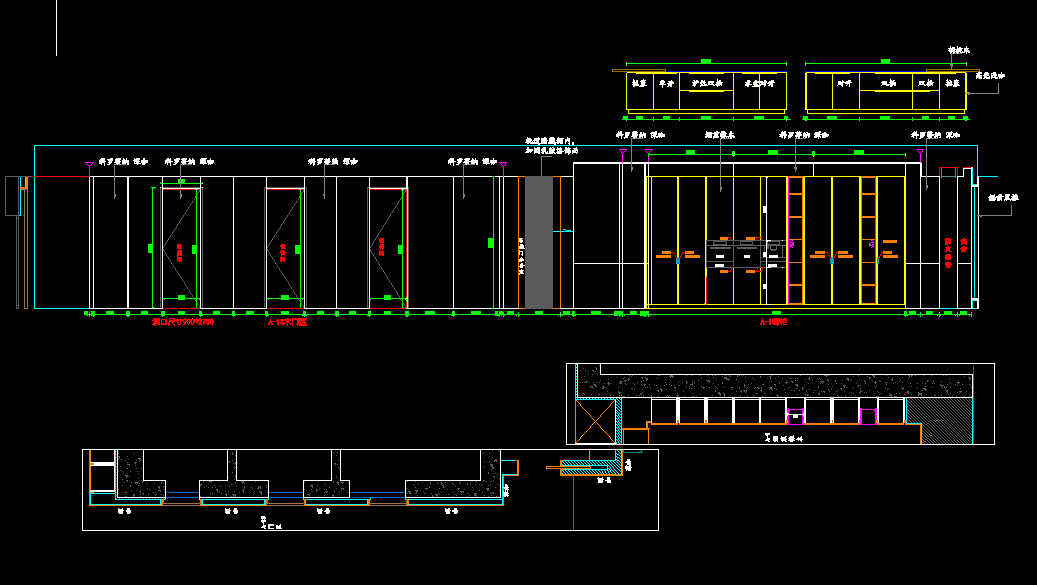Click the red A-1 cabinet label
This screenshot has height=585, width=1037.
click(773, 323)
